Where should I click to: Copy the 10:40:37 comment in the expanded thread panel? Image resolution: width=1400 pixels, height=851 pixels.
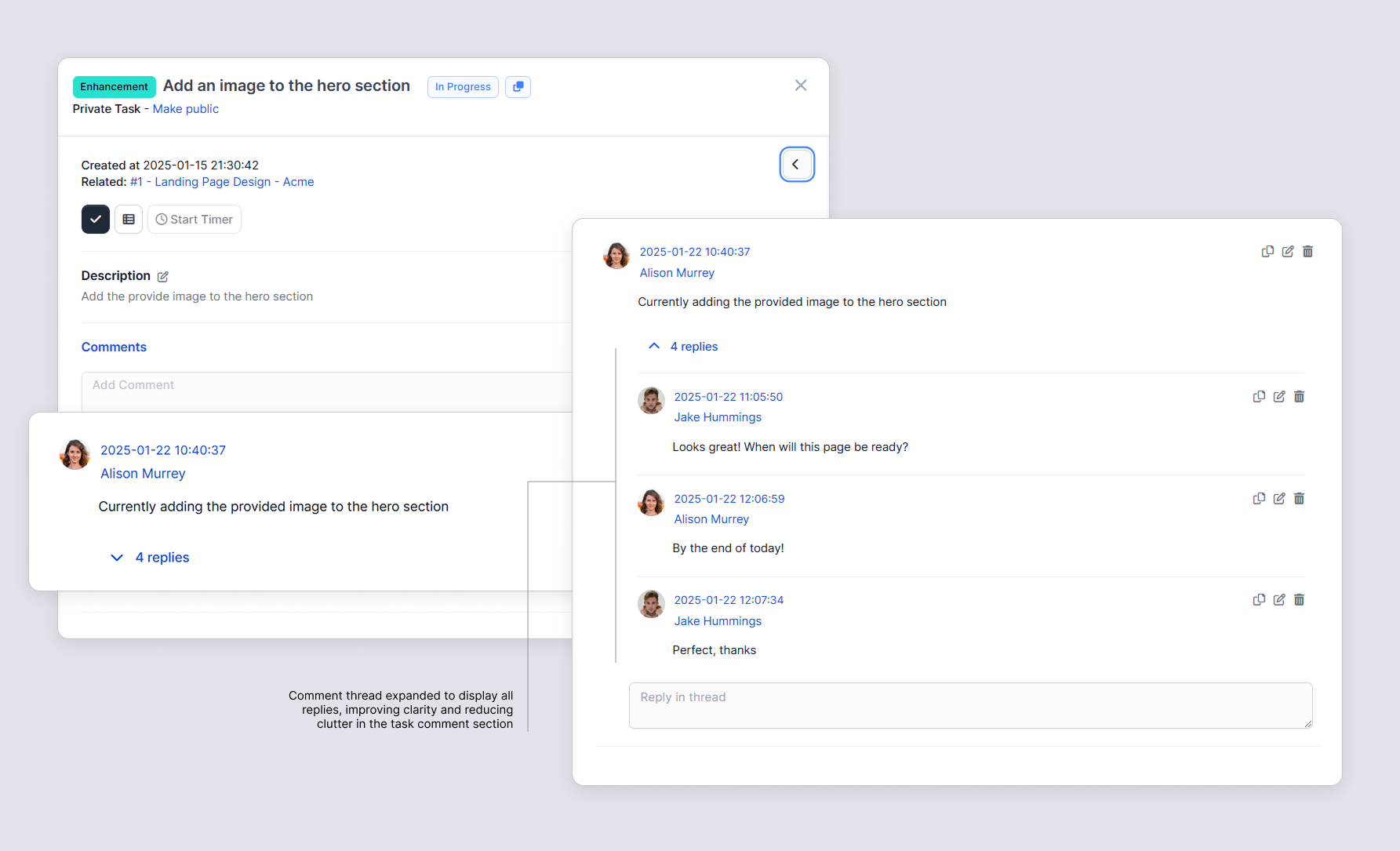click(x=1267, y=252)
